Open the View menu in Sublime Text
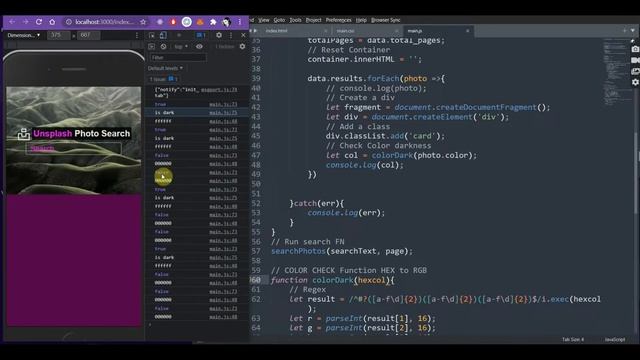The height and width of the screenshot is (360, 640). point(264,20)
